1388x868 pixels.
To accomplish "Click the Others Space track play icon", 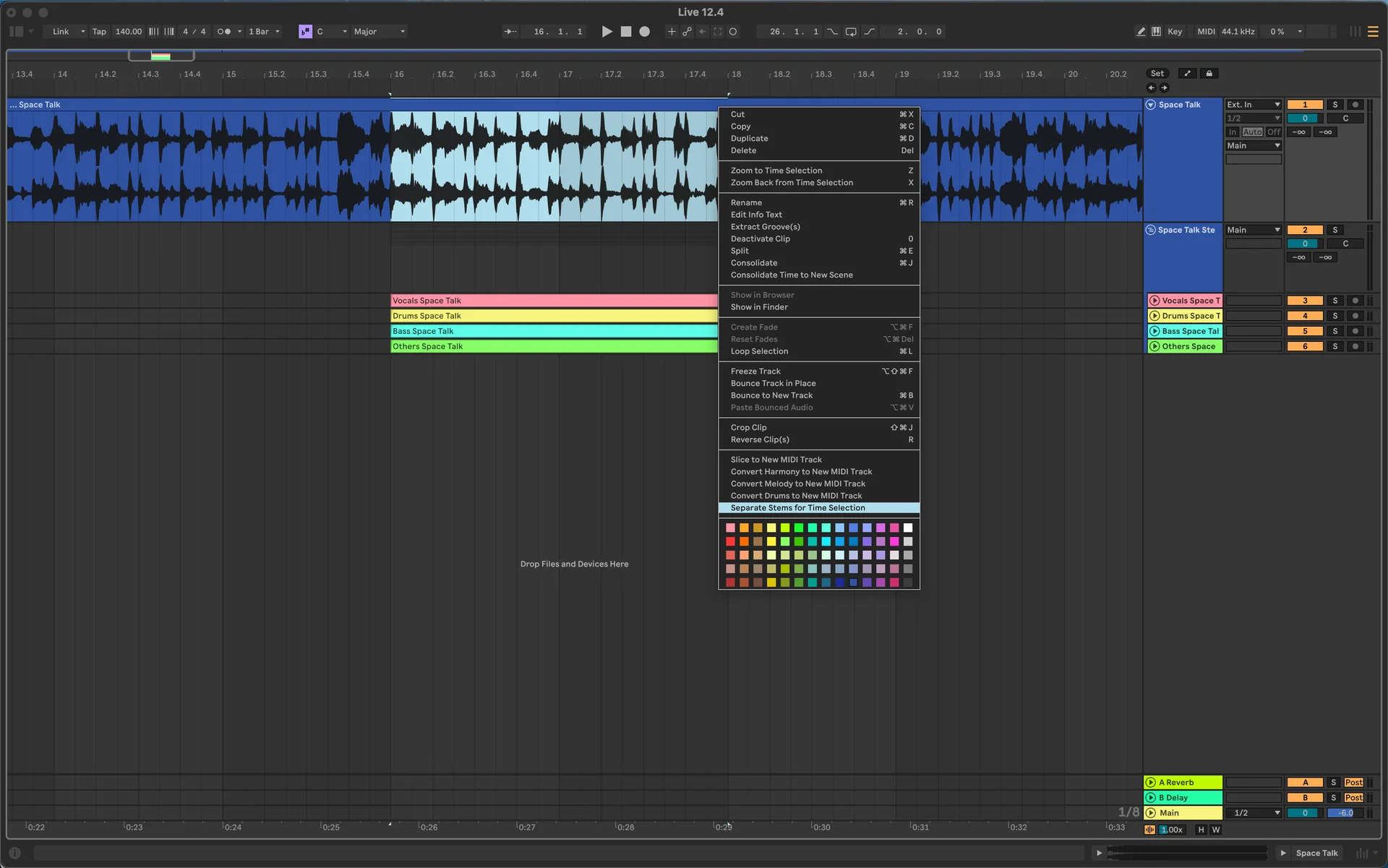I will point(1154,346).
